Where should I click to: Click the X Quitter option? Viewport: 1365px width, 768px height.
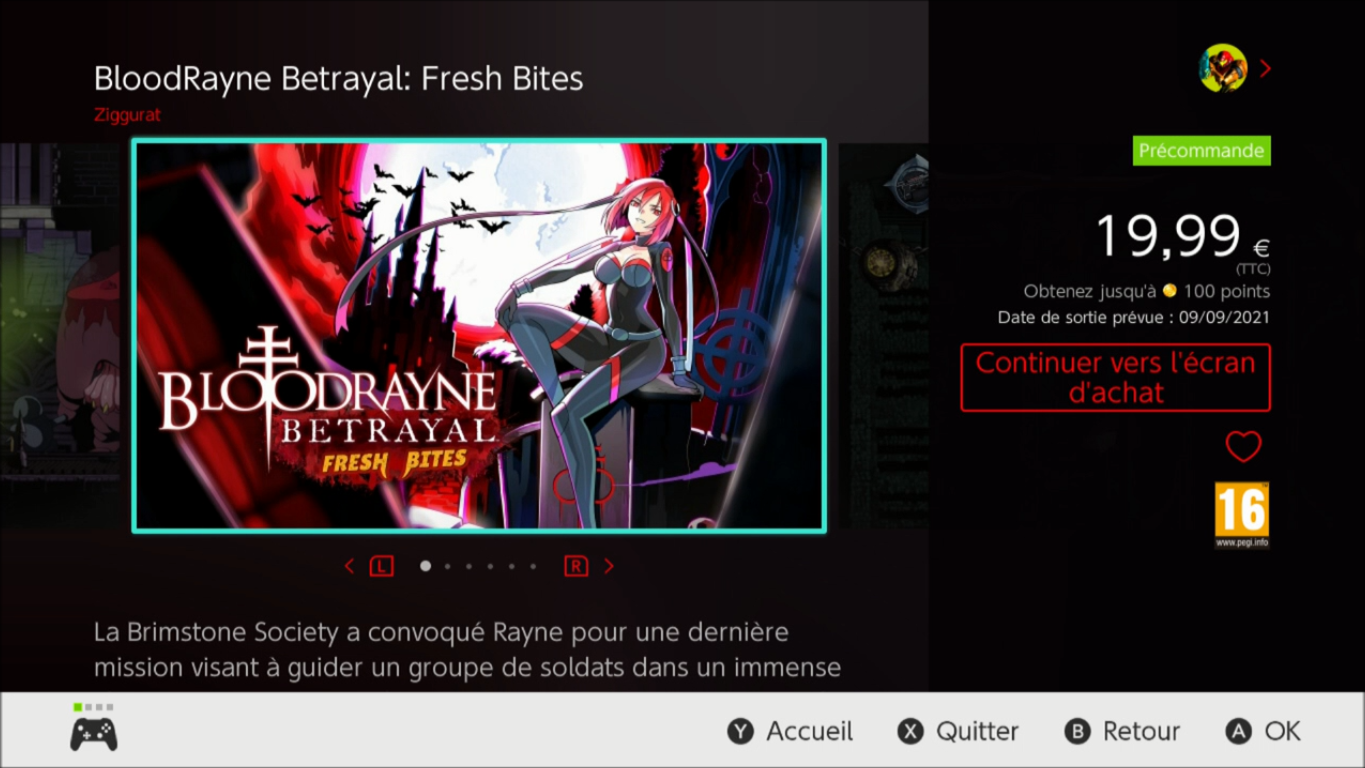coord(958,731)
